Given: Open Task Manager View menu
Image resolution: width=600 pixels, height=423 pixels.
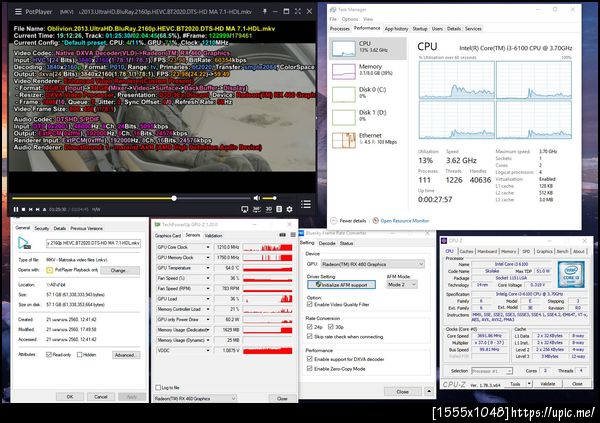Looking at the screenshot, I should tap(368, 19).
